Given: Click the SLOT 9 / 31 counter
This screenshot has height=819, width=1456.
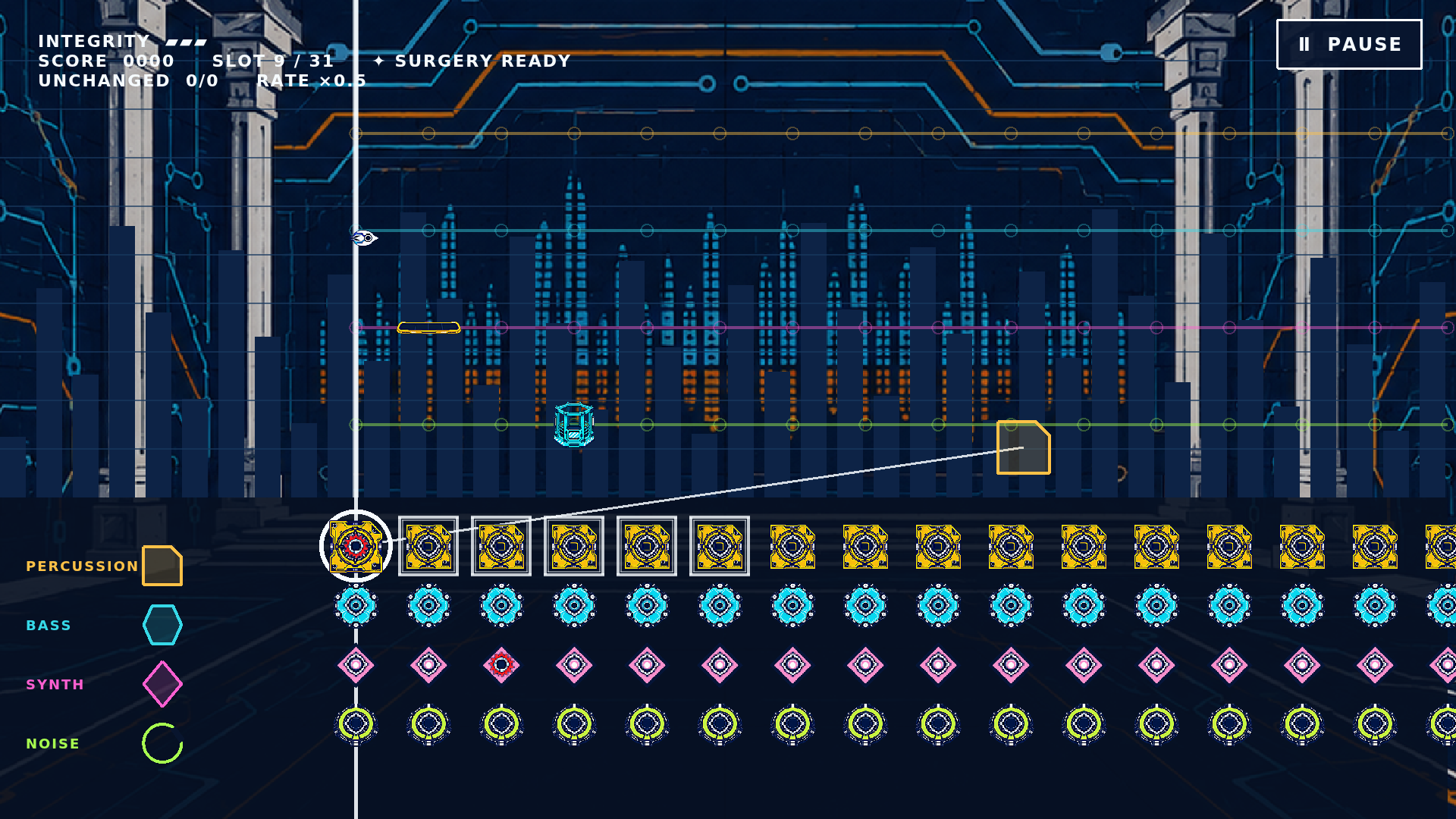Looking at the screenshot, I should tap(273, 61).
